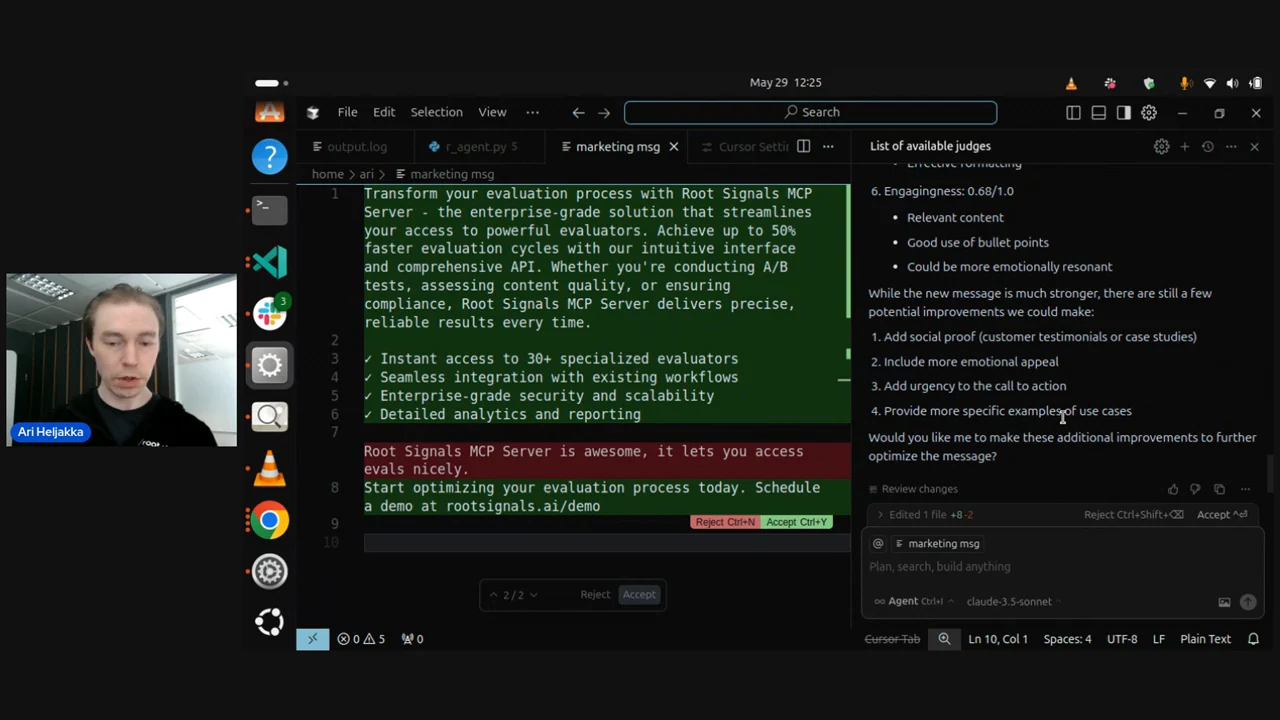1280x720 pixels.
Task: Change the UTF-8 encoding setting
Action: click(1122, 639)
